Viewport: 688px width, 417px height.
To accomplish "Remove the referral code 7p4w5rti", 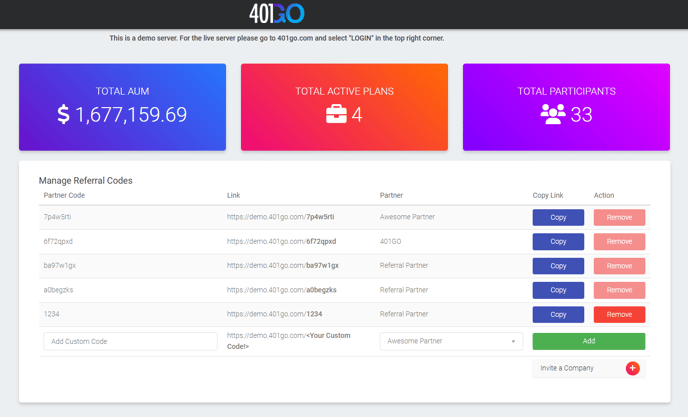I will point(619,217).
